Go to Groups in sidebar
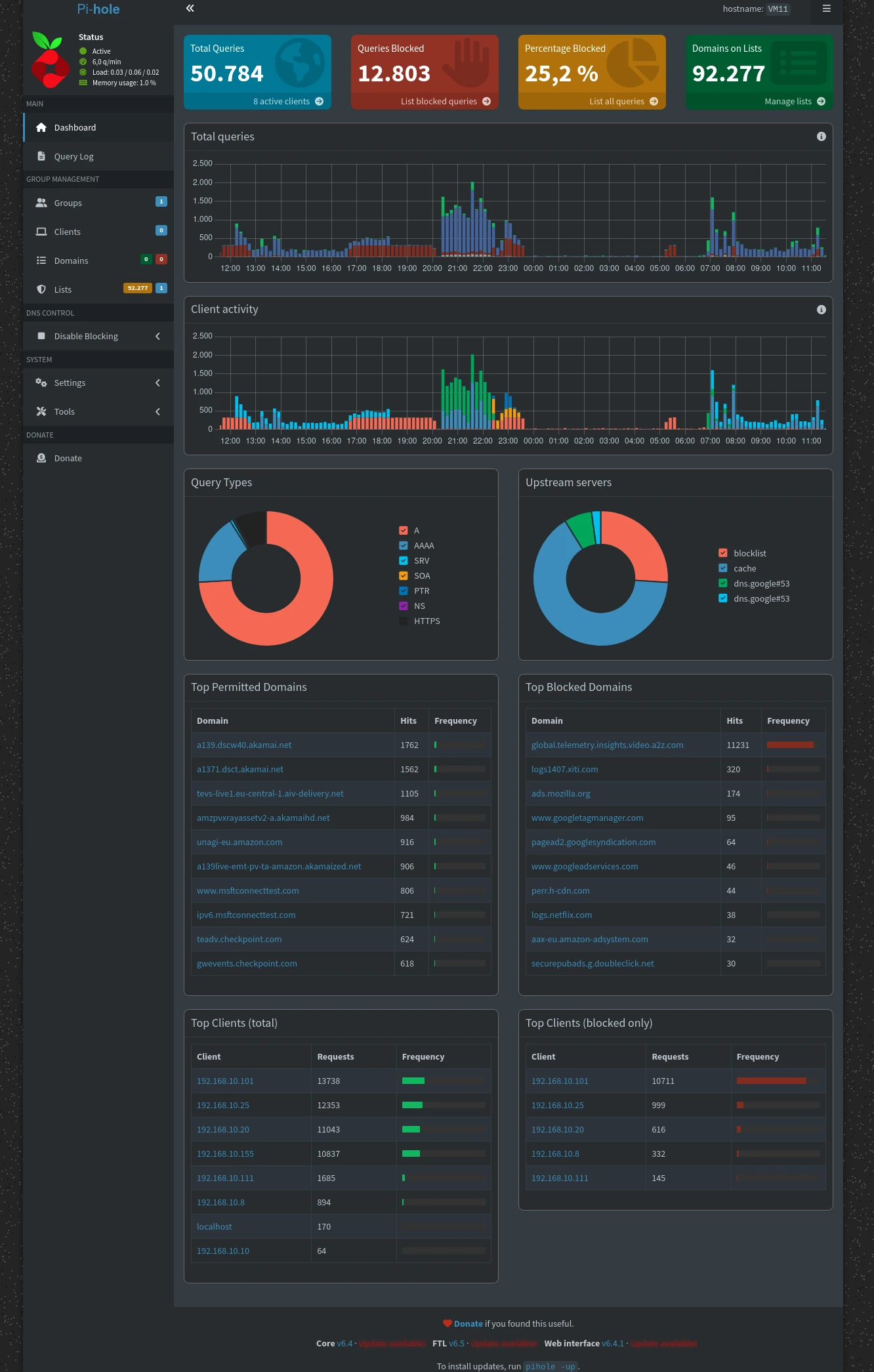 point(68,203)
